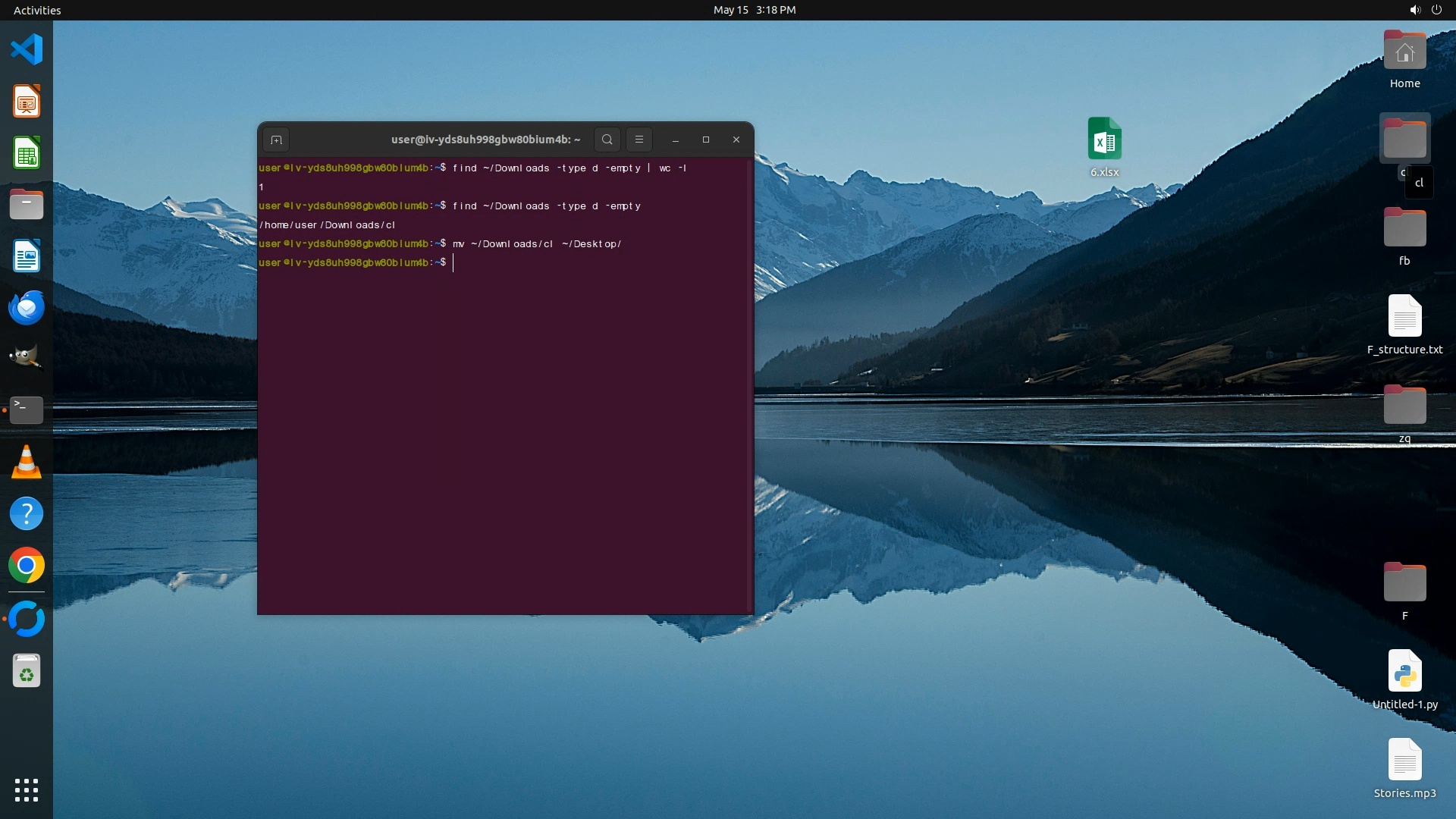This screenshot has height=819, width=1456.
Task: Launch Visual Studio Code from dock
Action: click(27, 50)
